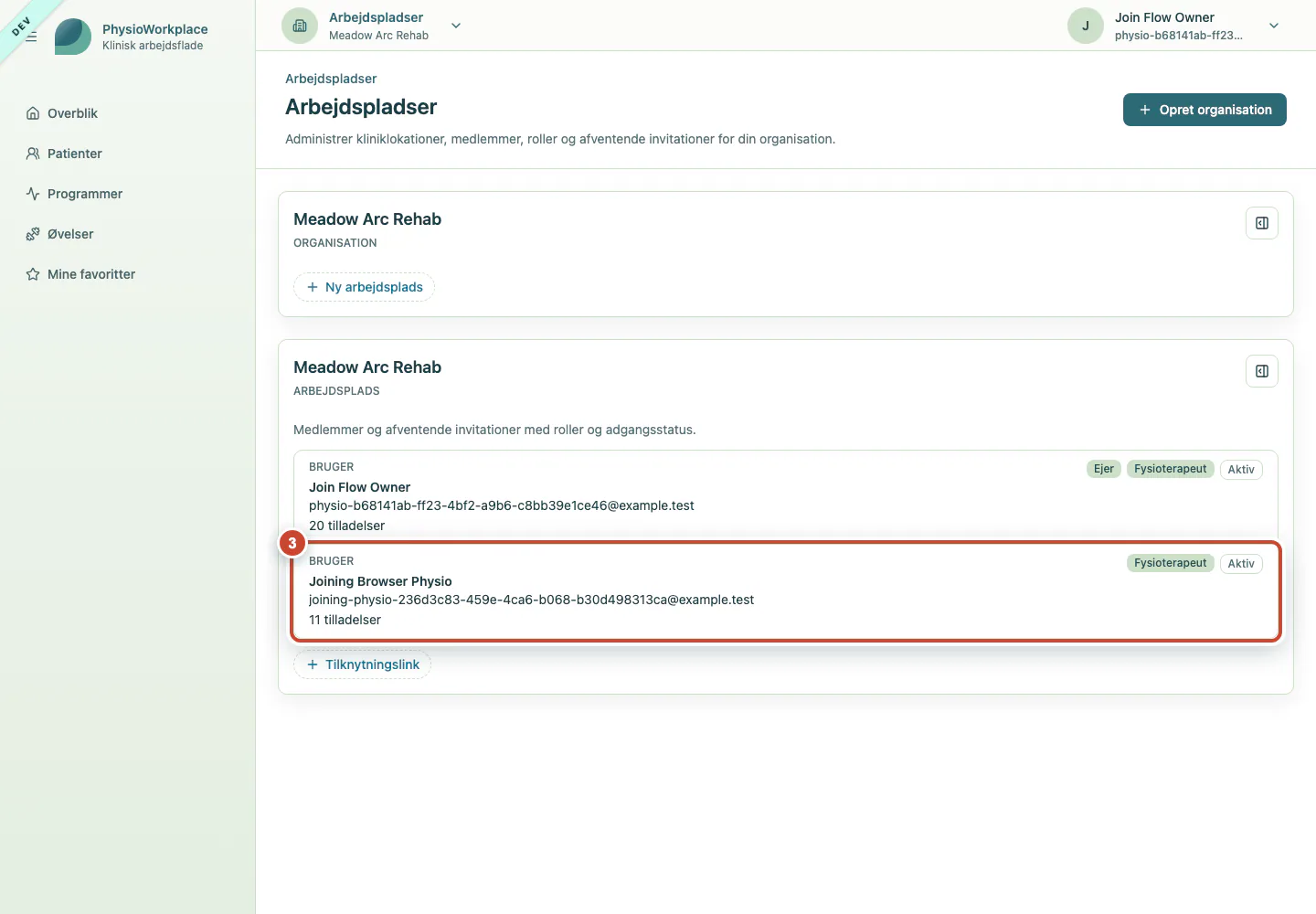This screenshot has width=1316, height=914.
Task: Collapse the Meadow Arc Rehab organisation panel
Action: coord(1262,223)
